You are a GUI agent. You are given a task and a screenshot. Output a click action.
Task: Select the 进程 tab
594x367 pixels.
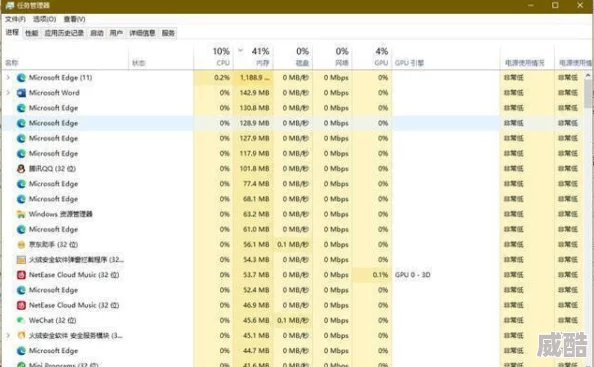pyautogui.click(x=12, y=33)
